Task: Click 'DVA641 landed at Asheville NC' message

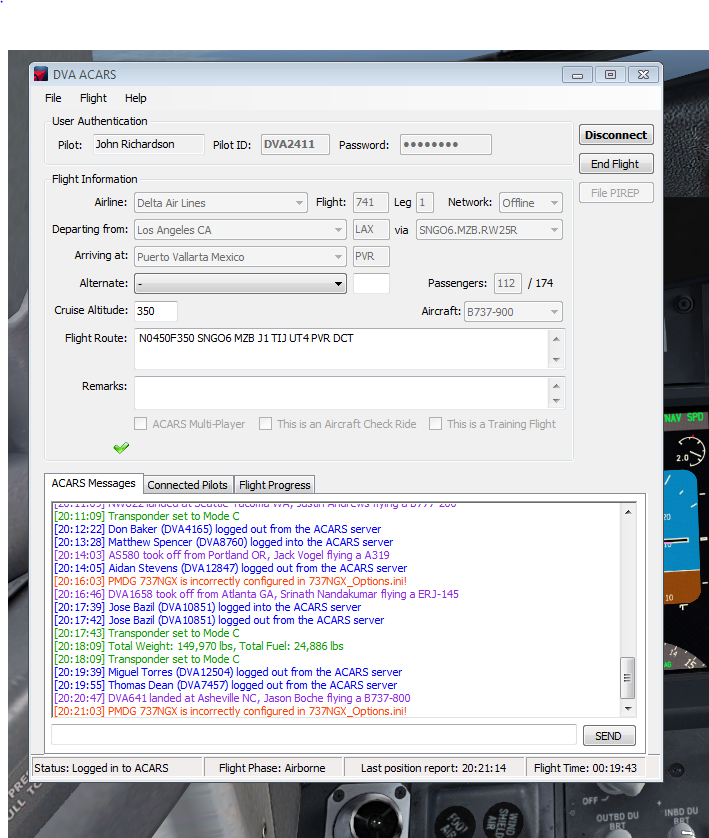Action: tap(232, 698)
